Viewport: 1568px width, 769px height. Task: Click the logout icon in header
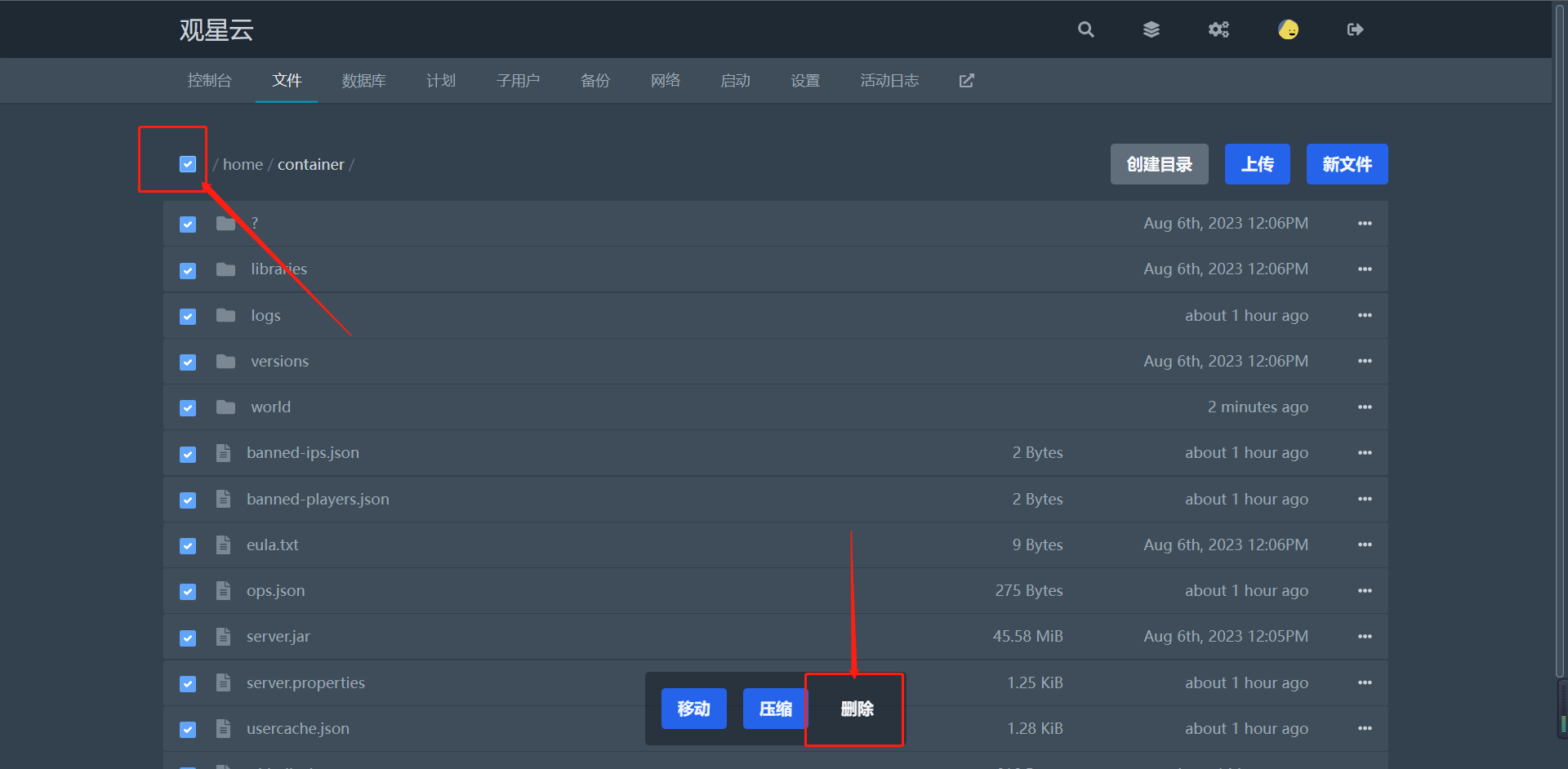(x=1355, y=29)
